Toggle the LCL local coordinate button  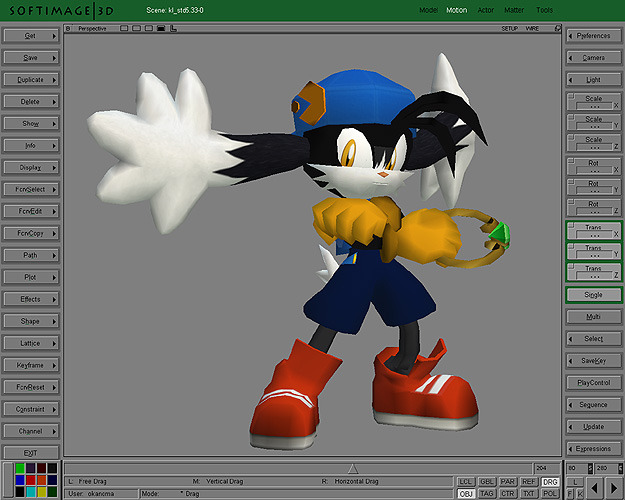click(466, 482)
